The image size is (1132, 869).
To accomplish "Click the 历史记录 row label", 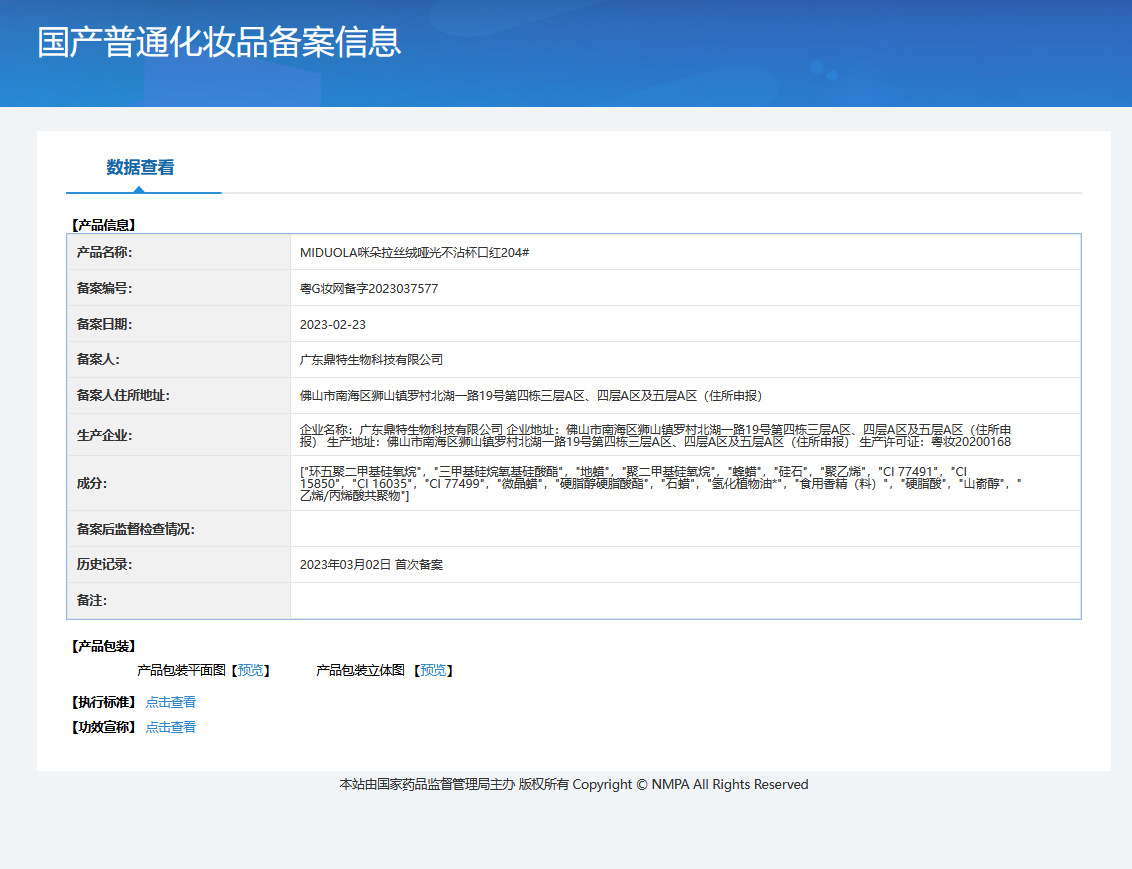I will click(x=104, y=564).
